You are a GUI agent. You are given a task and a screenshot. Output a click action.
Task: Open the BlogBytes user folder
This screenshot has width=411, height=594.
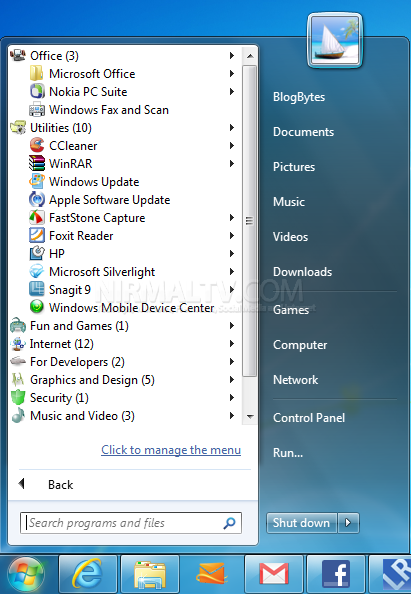click(299, 97)
